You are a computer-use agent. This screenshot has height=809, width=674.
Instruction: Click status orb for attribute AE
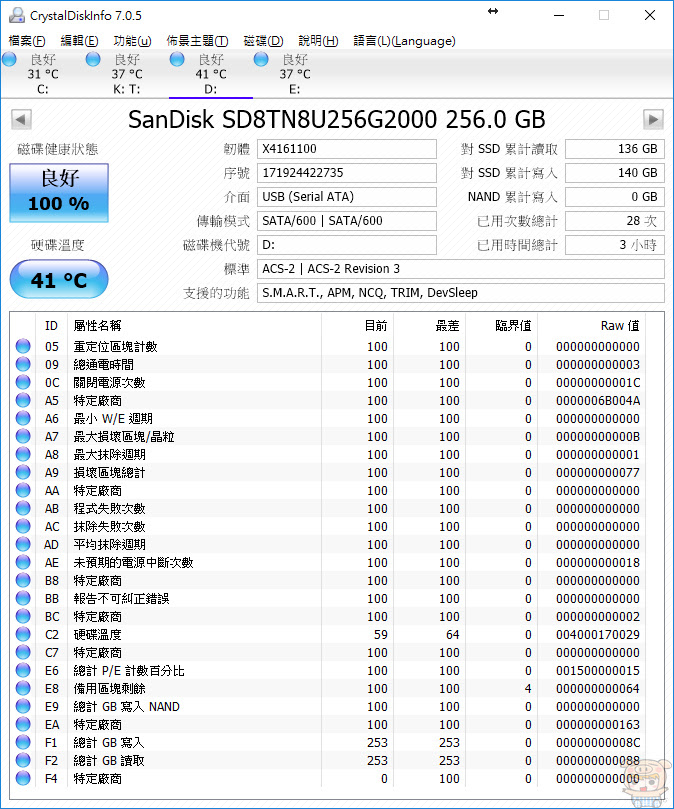click(x=23, y=562)
